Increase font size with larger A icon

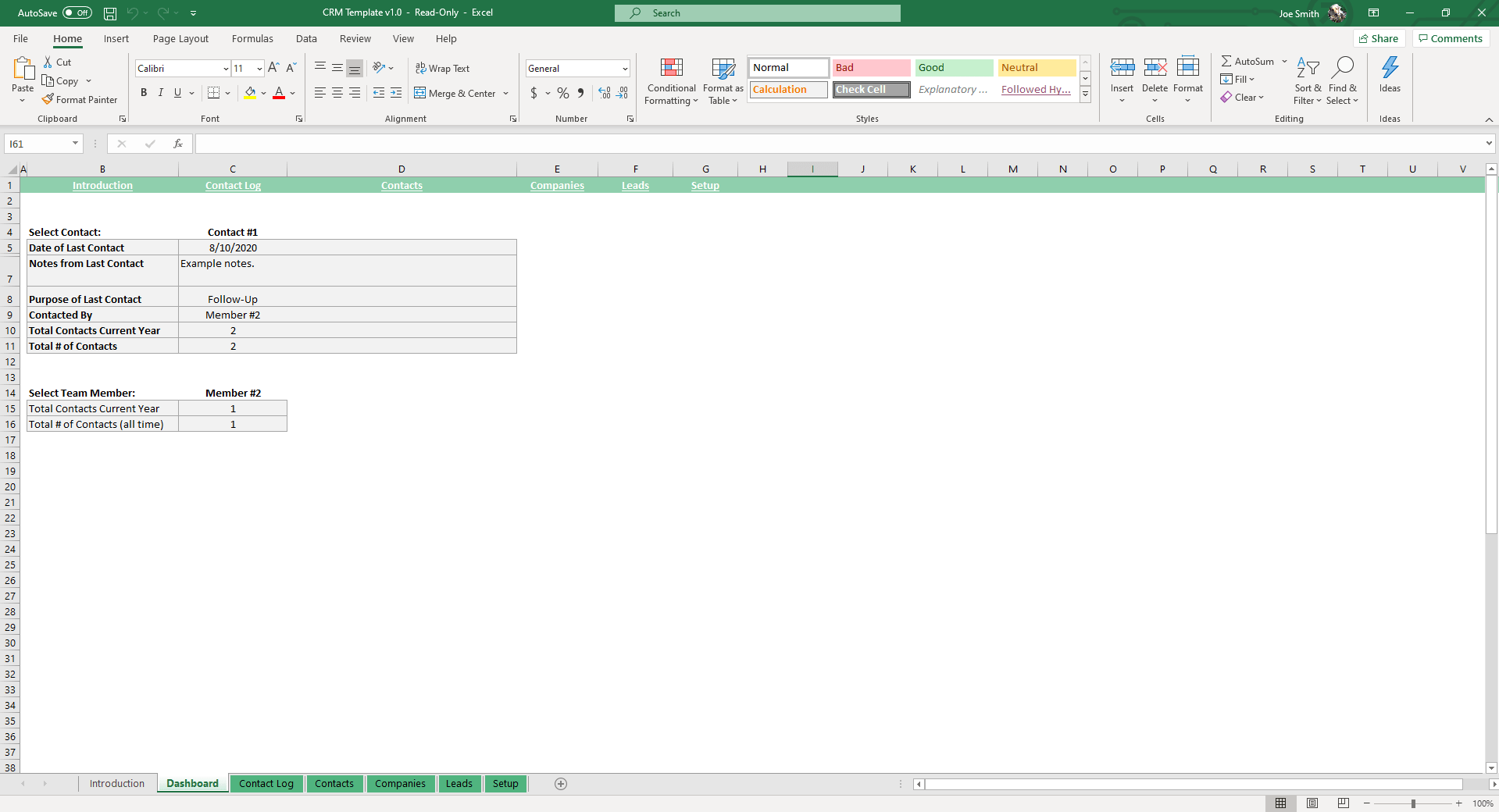click(x=273, y=68)
